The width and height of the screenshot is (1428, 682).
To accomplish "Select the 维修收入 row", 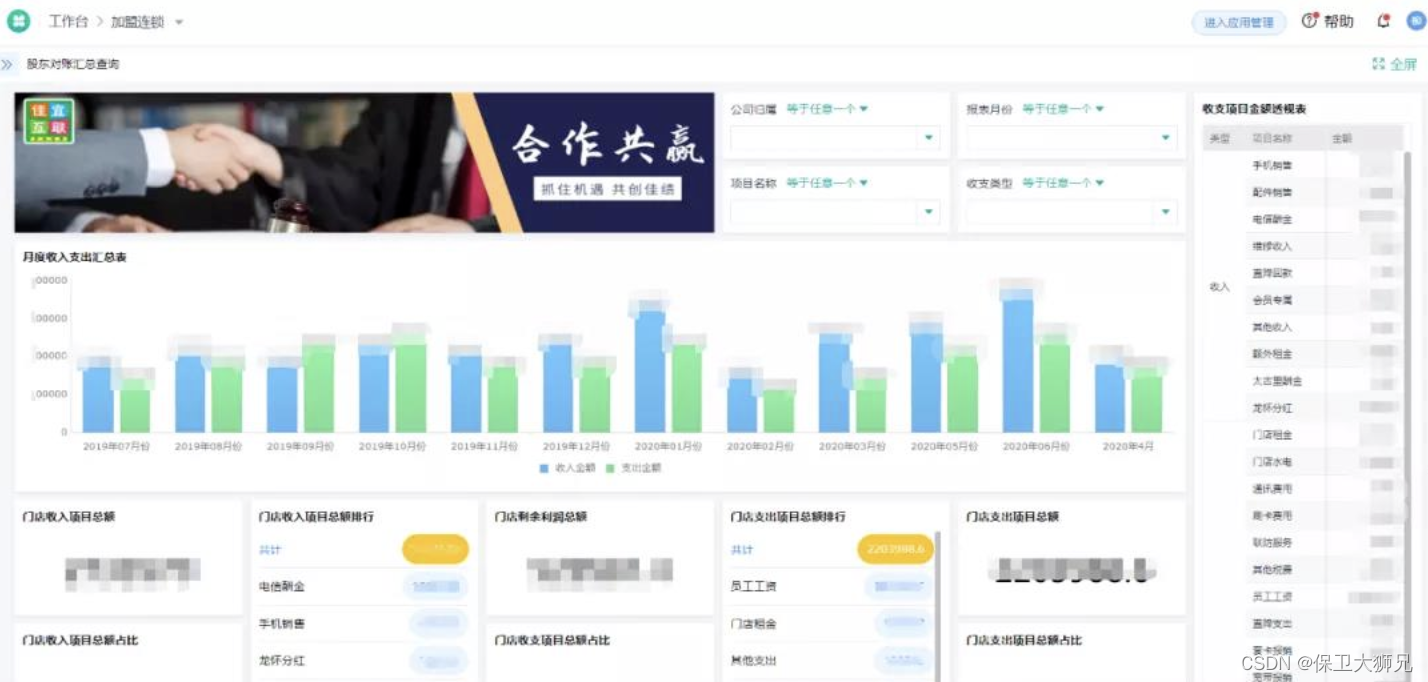I will 1326,246.
